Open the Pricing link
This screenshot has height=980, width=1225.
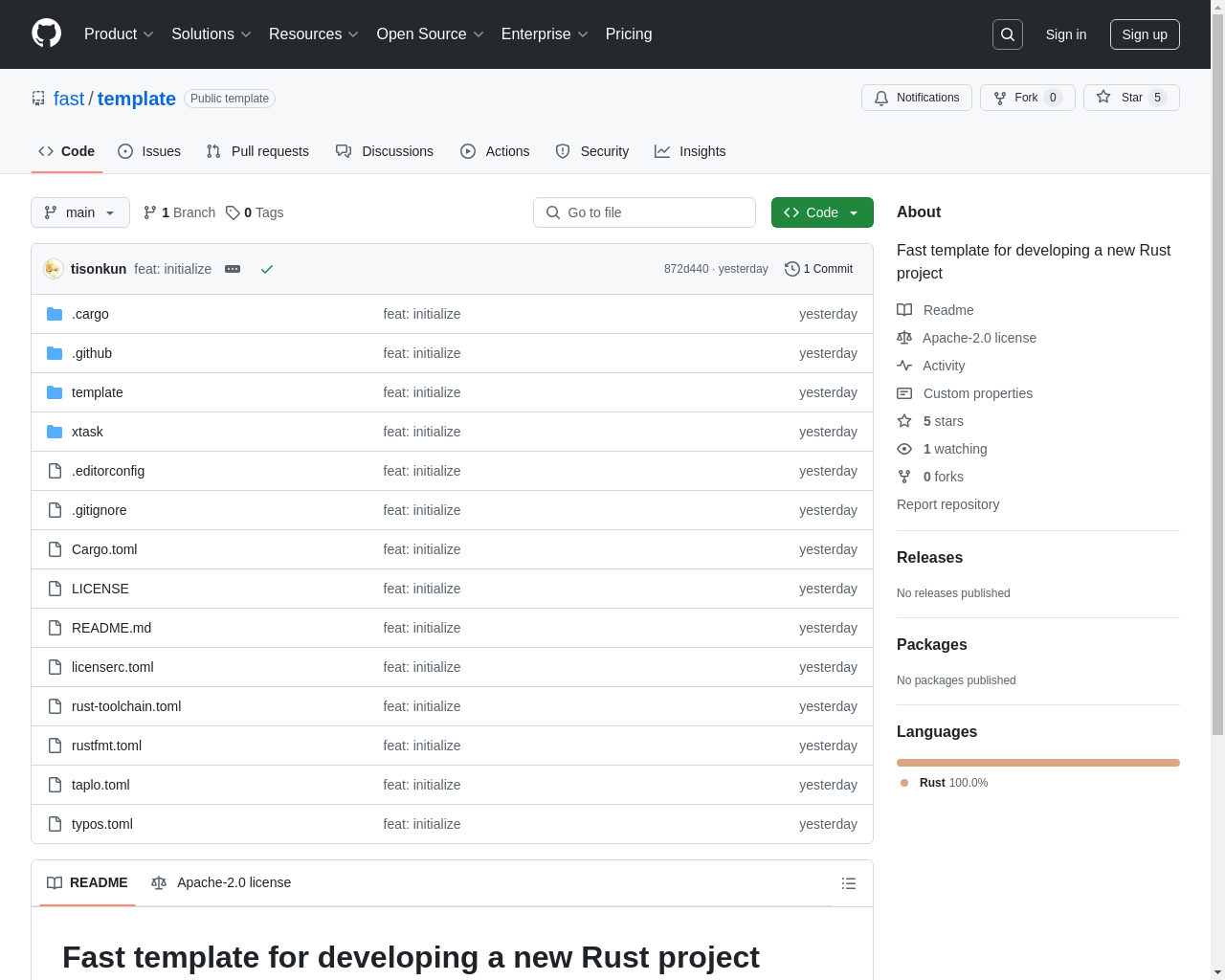629,34
